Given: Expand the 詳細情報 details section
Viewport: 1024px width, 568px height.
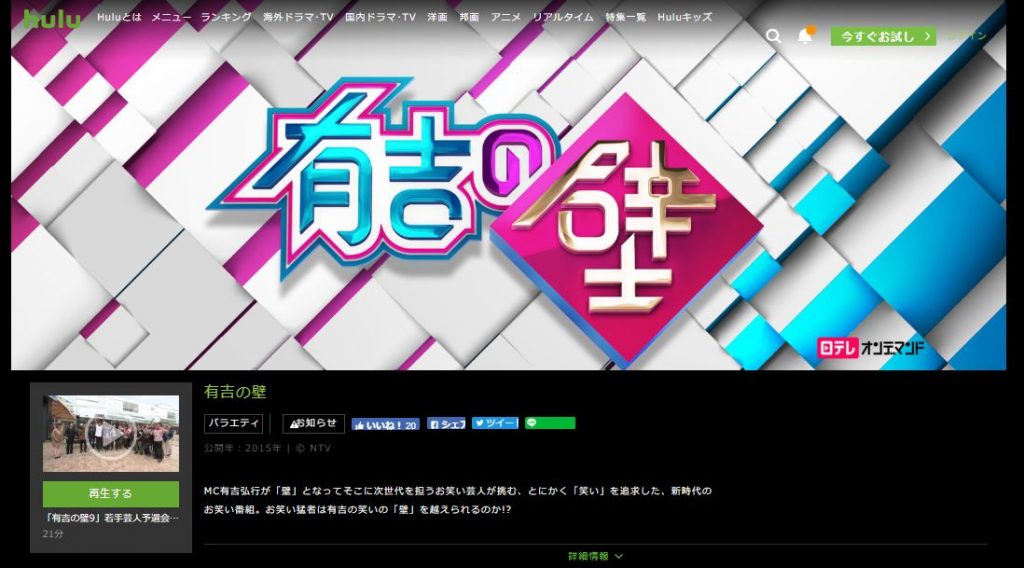Looking at the screenshot, I should point(595,556).
